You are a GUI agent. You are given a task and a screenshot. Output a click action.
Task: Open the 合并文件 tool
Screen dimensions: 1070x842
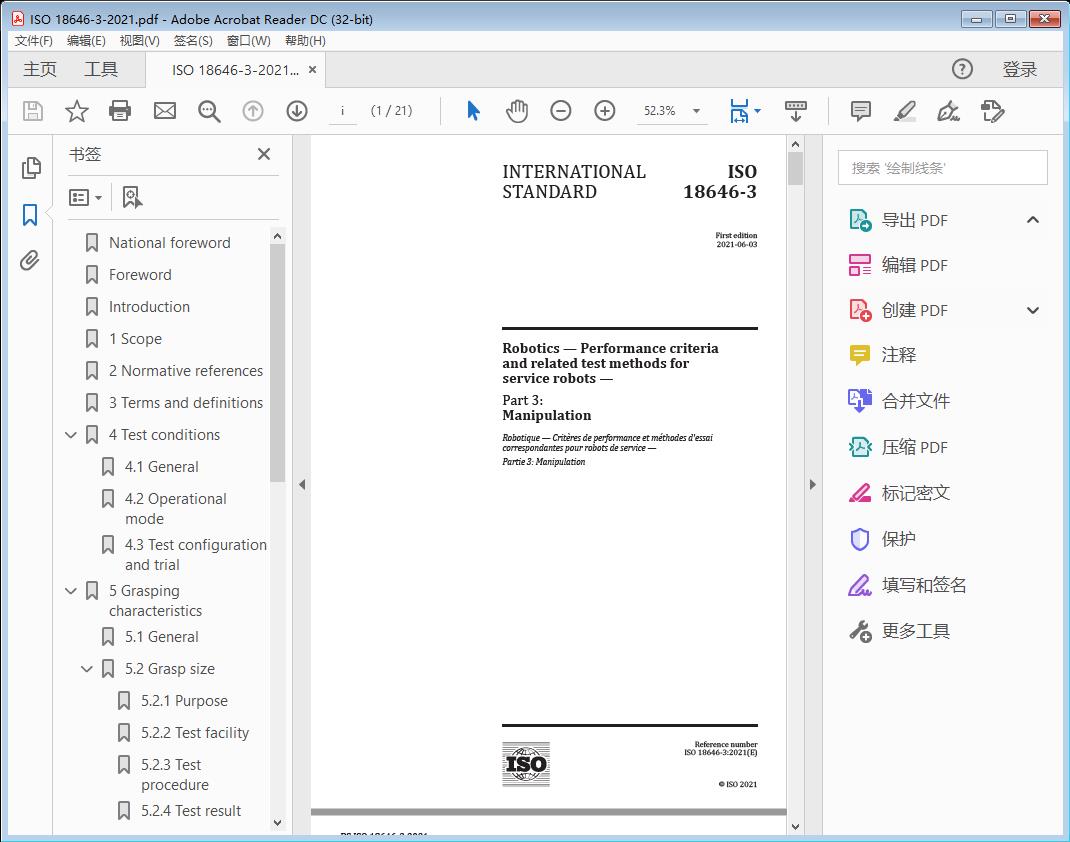(915, 401)
